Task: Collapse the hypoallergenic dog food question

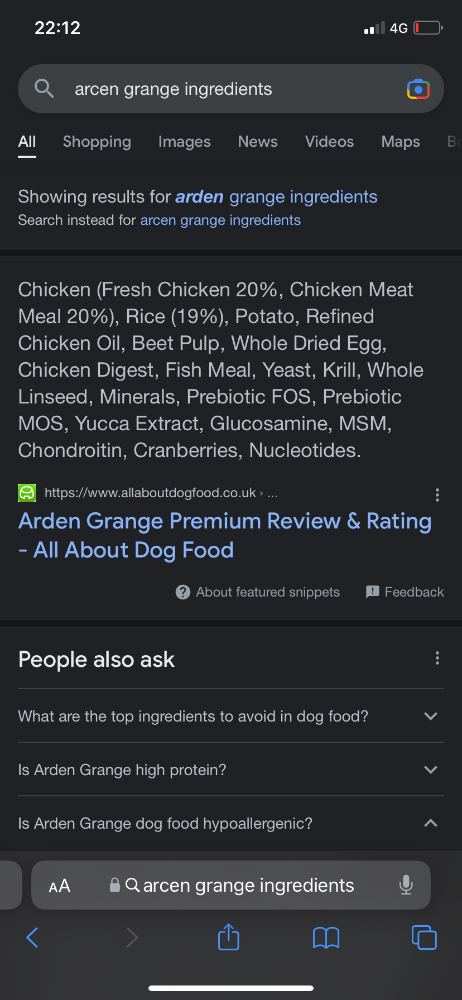Action: [231, 823]
